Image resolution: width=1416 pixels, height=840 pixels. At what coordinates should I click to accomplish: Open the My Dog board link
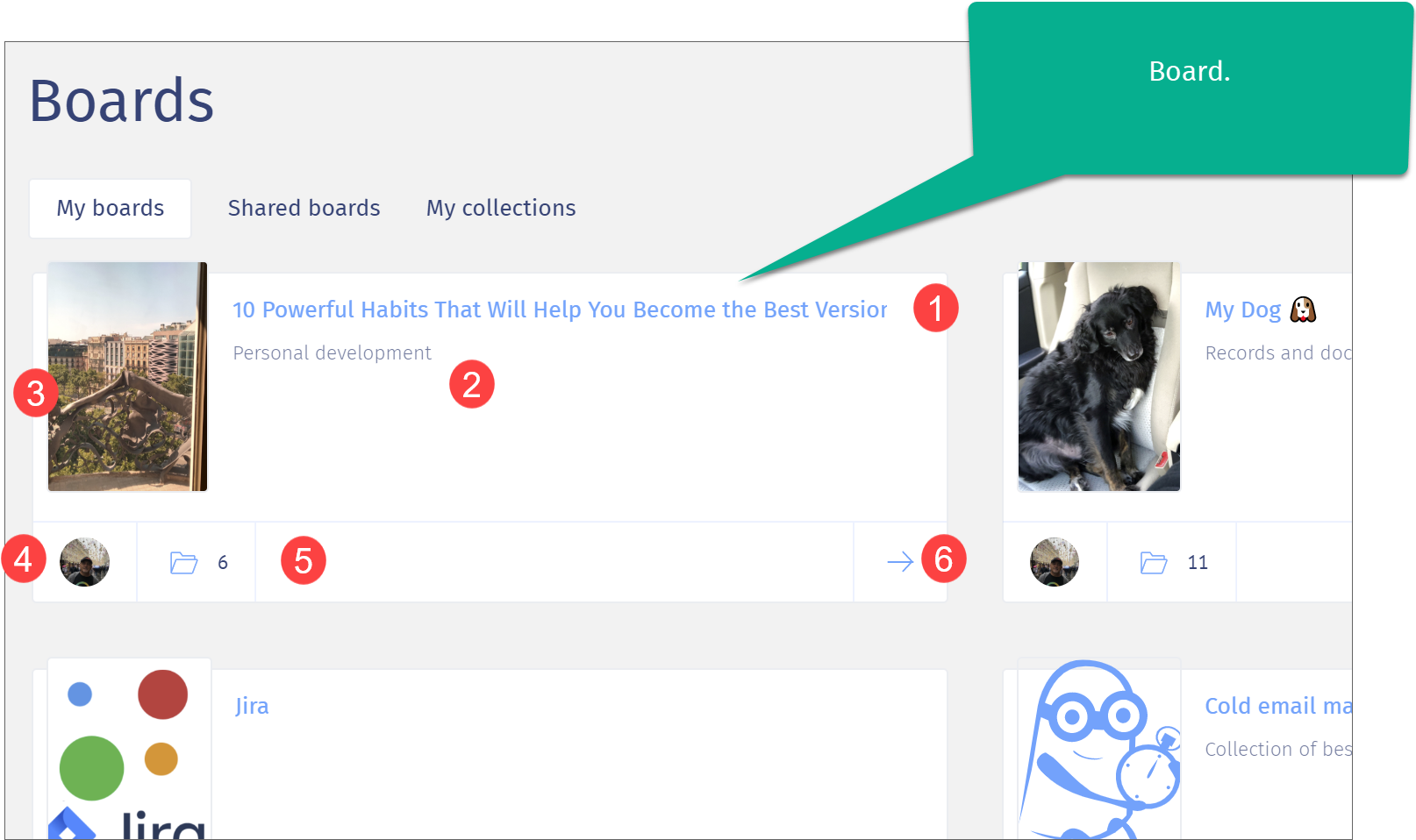click(1243, 310)
